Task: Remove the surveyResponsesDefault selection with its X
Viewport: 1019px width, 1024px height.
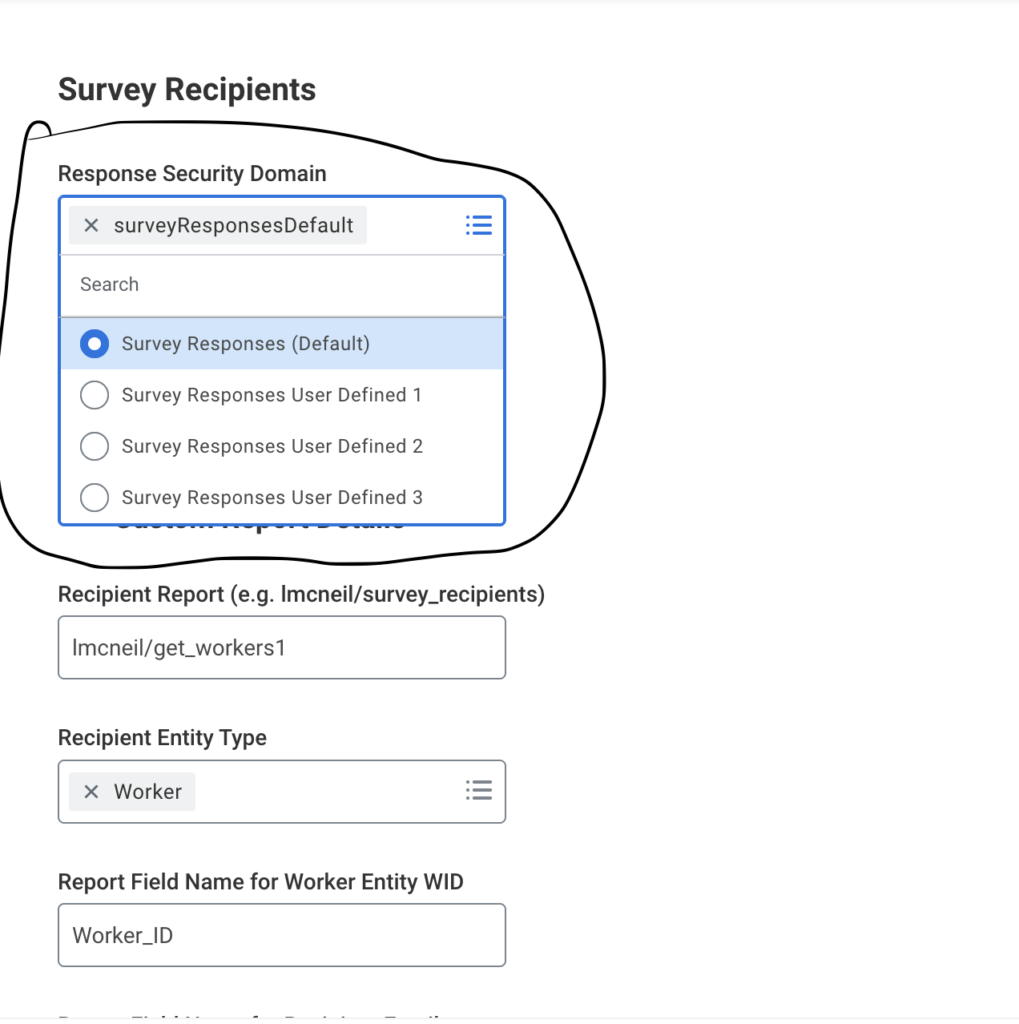Action: click(91, 226)
